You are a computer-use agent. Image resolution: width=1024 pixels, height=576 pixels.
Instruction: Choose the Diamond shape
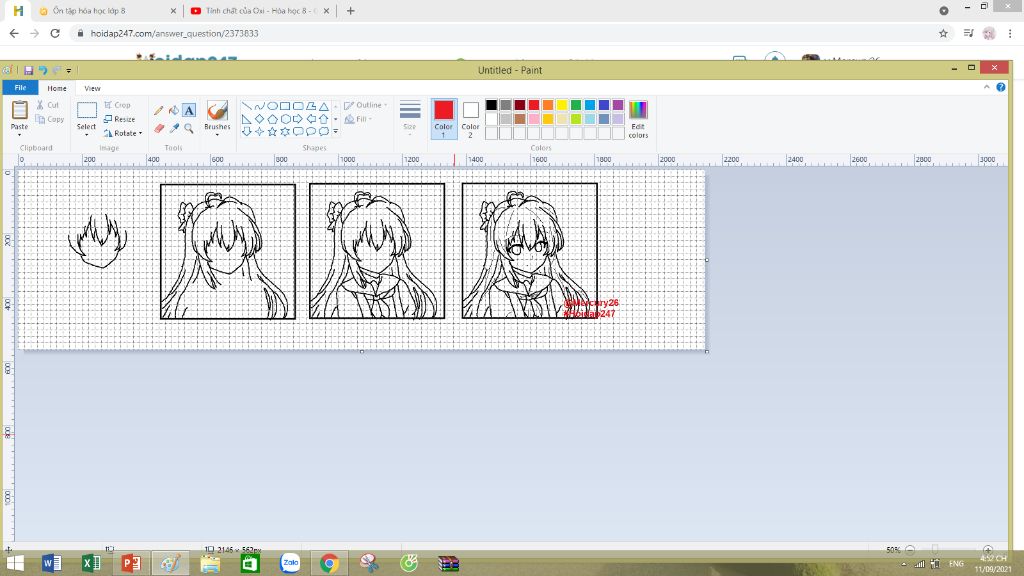259,119
